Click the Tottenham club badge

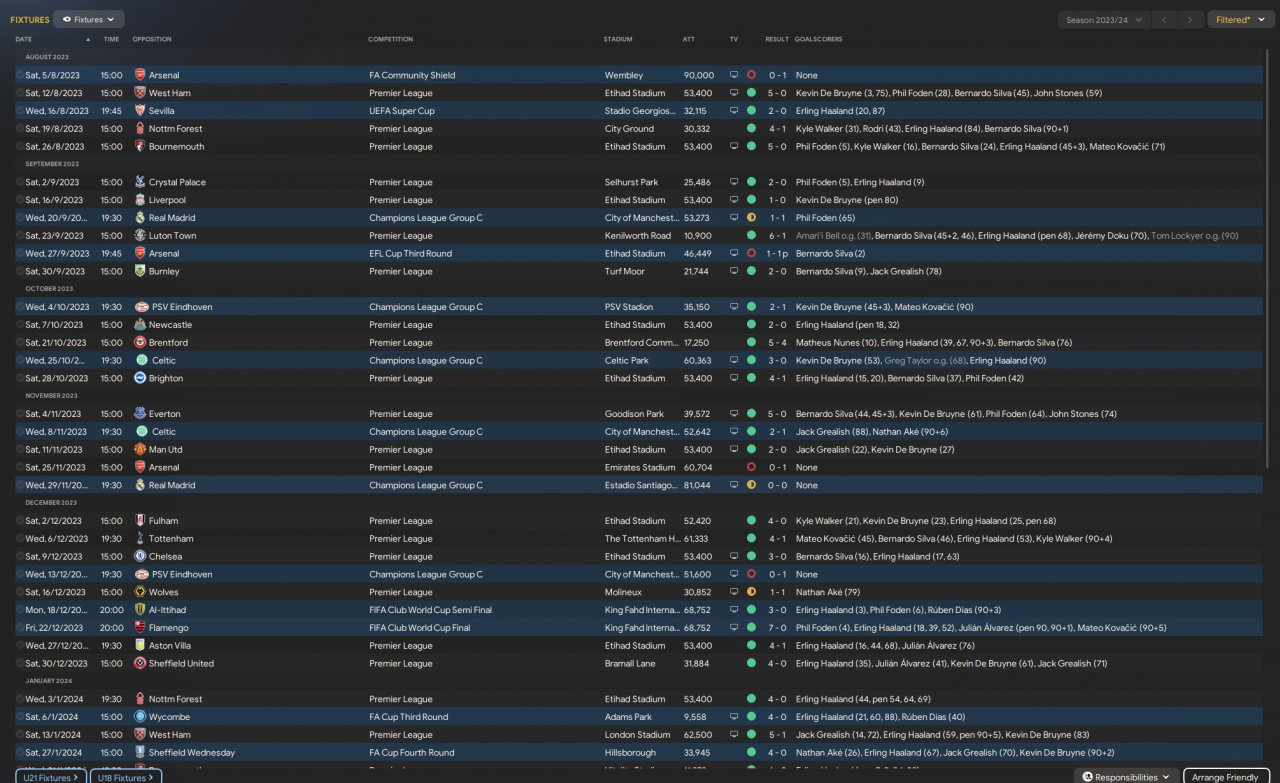(x=140, y=539)
